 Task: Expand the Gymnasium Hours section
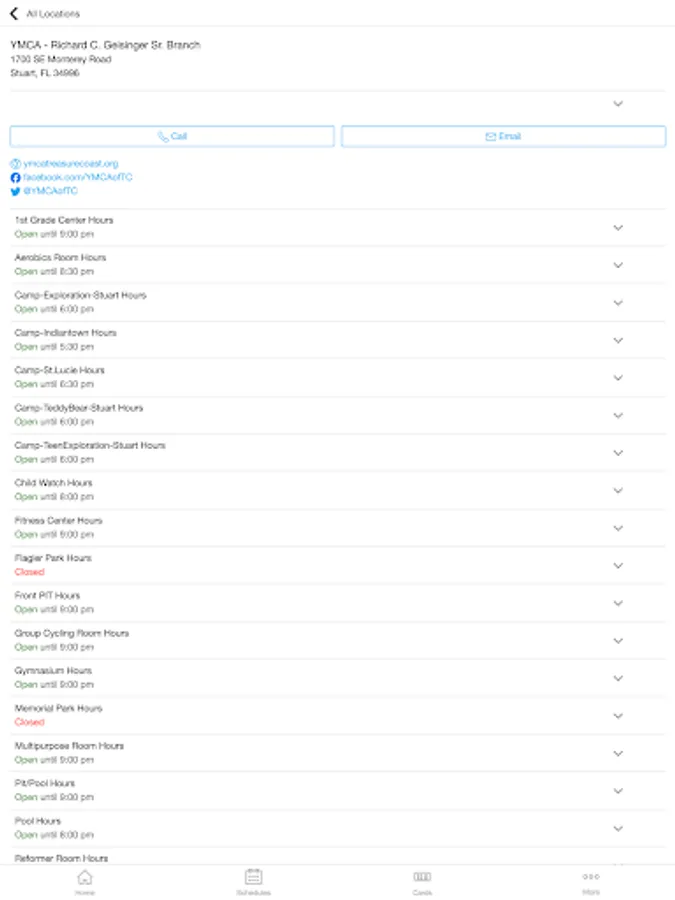click(x=618, y=677)
